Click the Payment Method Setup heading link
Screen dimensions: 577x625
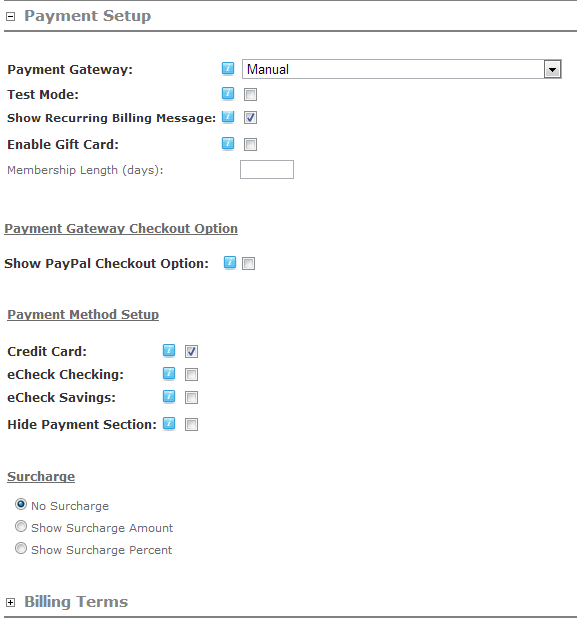[83, 314]
